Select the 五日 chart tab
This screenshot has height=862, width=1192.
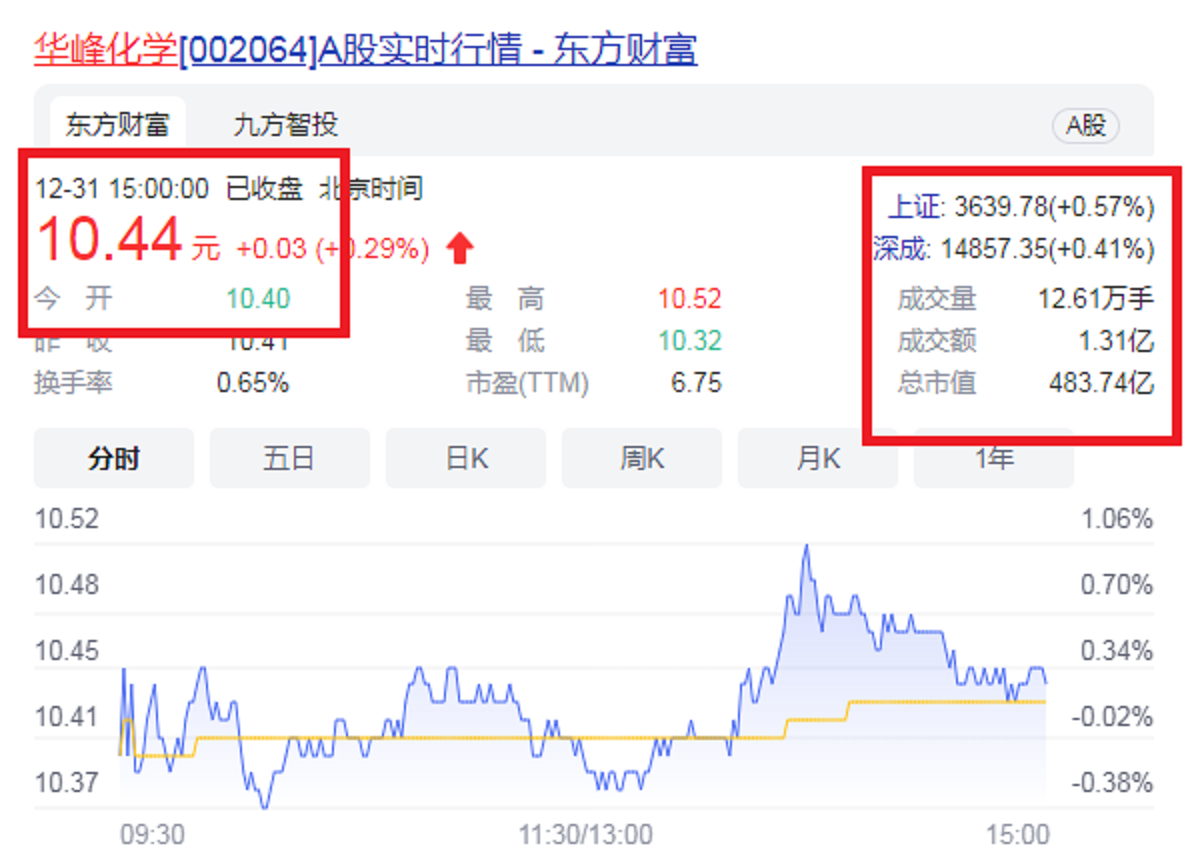pyautogui.click(x=290, y=458)
